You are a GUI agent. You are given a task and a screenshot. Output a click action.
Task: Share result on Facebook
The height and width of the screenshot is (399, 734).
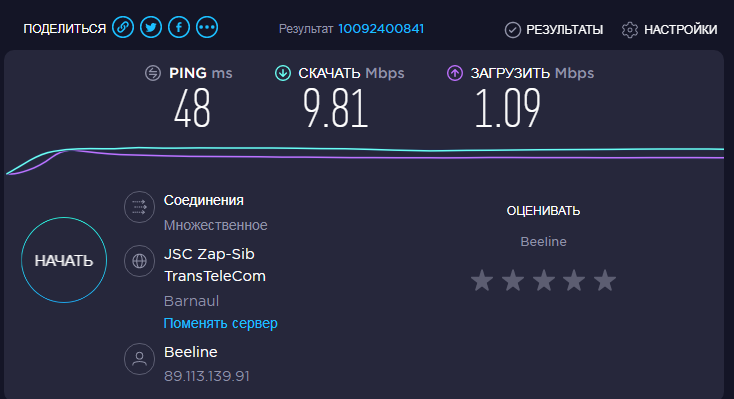[x=179, y=28]
